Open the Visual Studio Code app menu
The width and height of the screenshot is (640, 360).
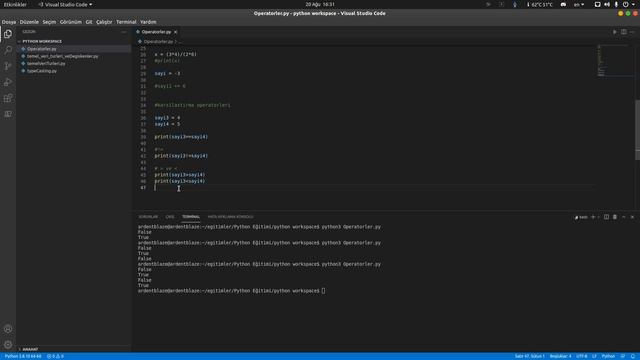[65, 4]
